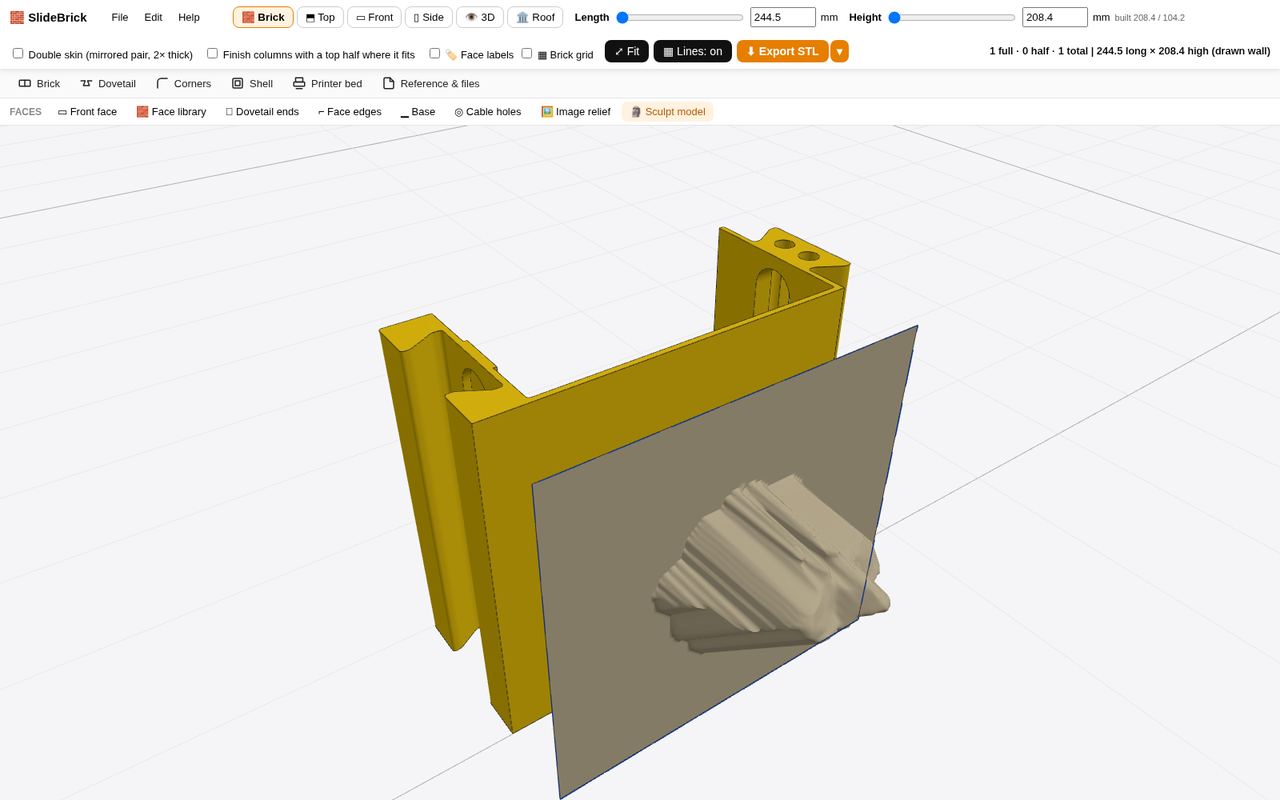Click the brick status summary text

point(1130,51)
